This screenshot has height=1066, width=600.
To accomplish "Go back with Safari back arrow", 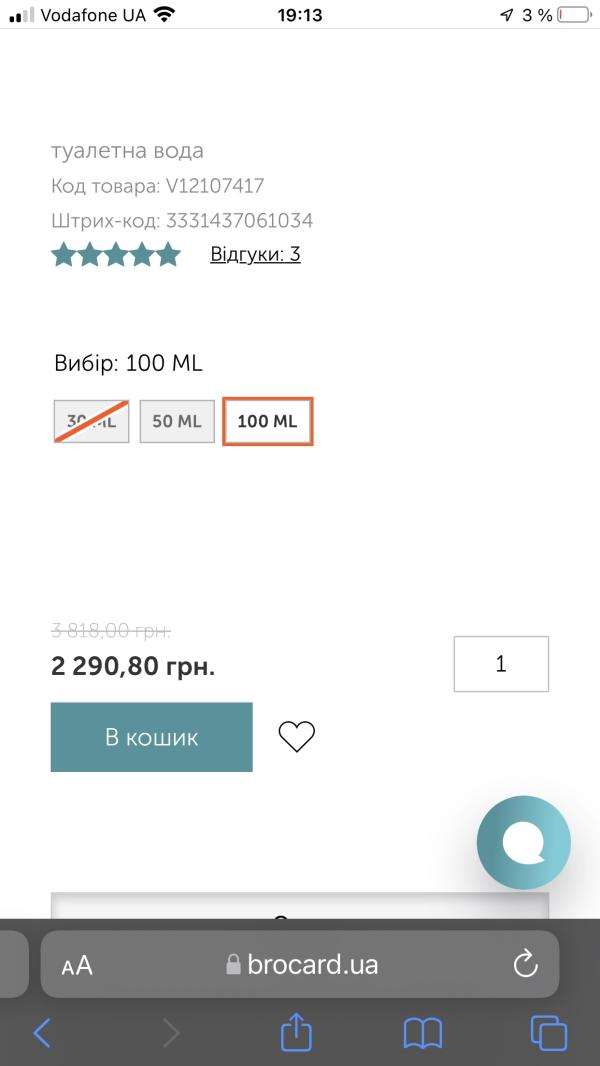I will pos(42,1032).
